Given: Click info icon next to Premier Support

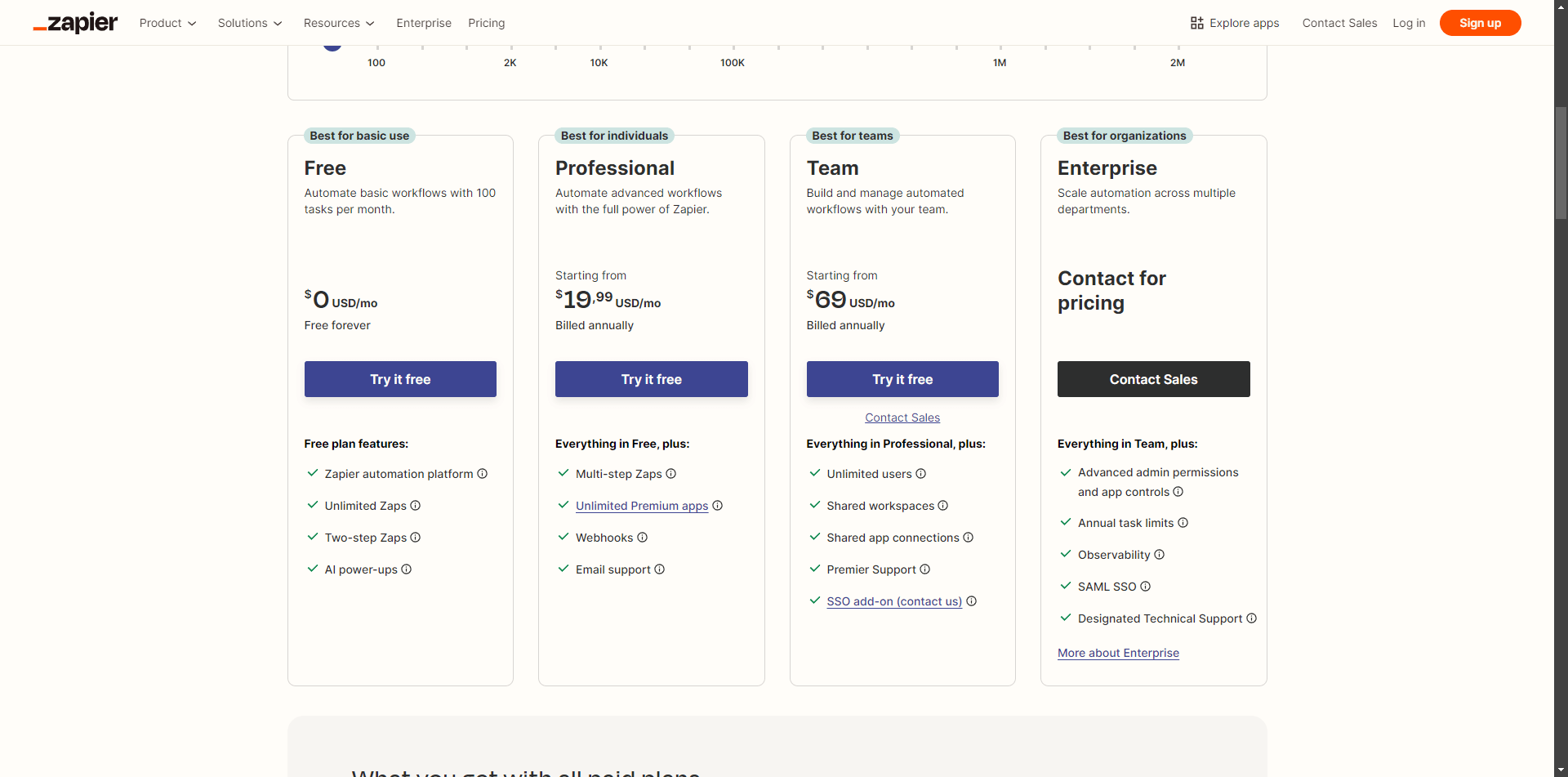Looking at the screenshot, I should tap(925, 569).
